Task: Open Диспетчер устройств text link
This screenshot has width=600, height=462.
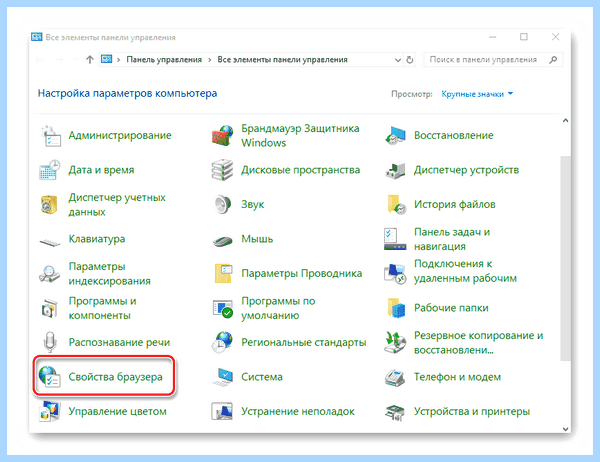Action: click(466, 170)
